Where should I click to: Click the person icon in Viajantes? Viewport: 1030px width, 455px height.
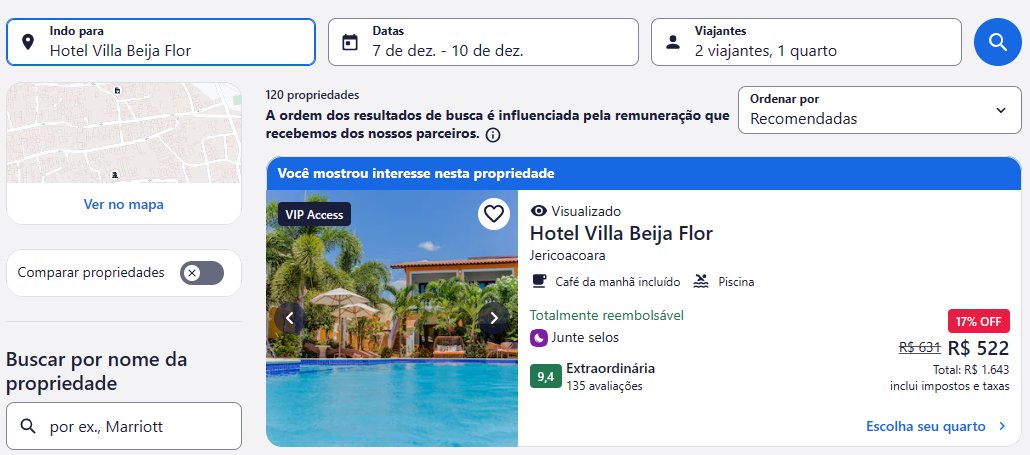673,43
